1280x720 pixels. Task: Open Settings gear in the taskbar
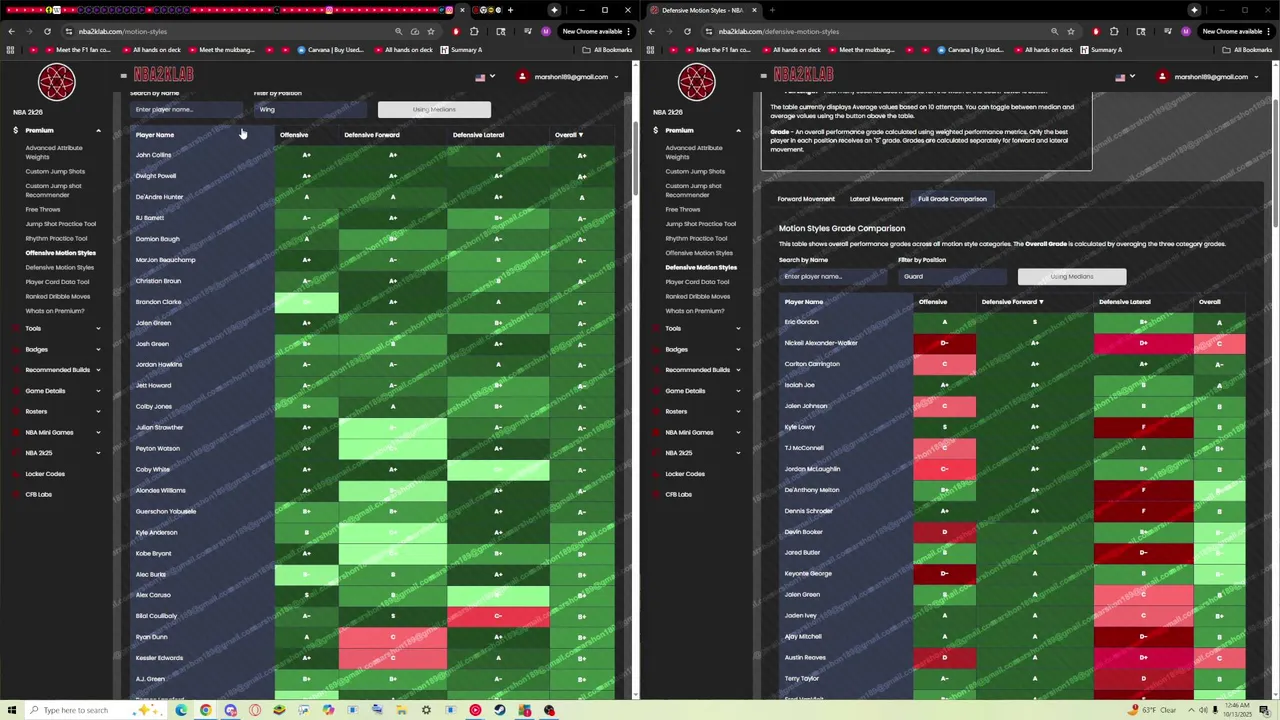pos(426,710)
